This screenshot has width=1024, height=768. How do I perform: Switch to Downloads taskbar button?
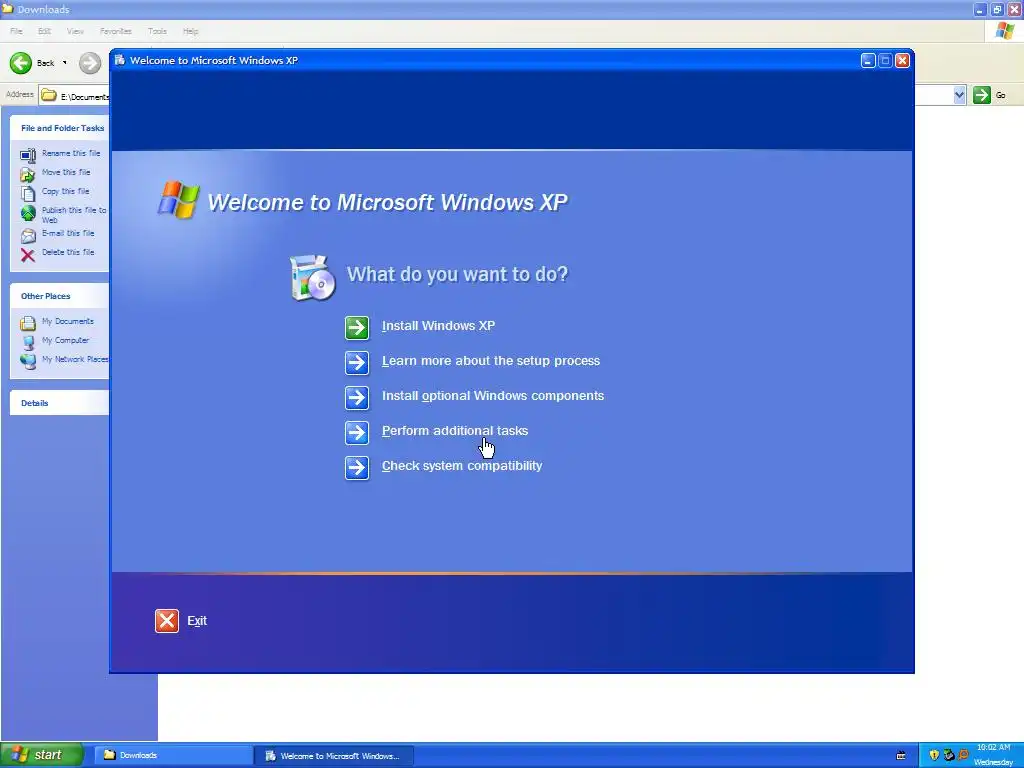pos(172,755)
